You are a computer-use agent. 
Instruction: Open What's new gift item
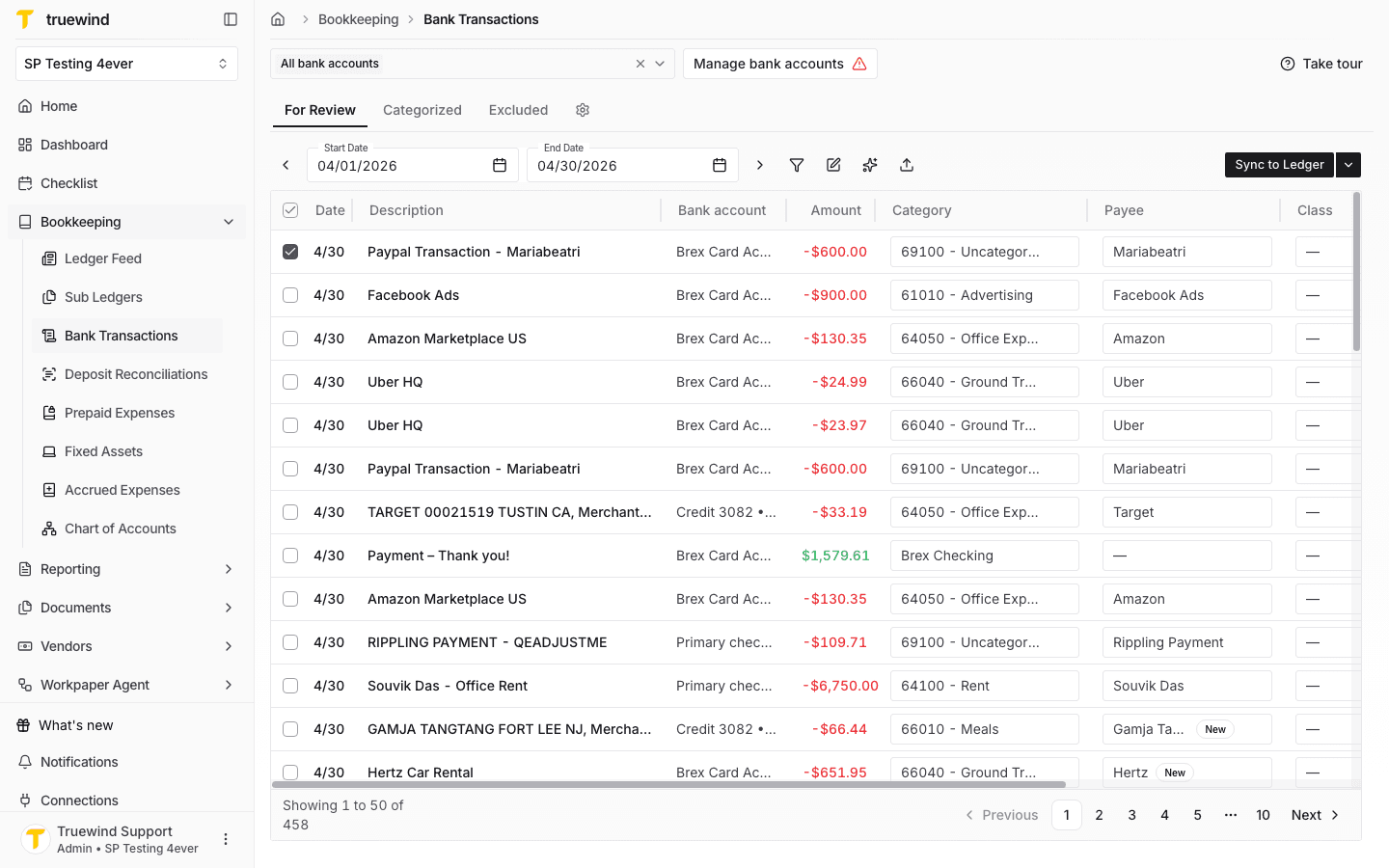coord(126,725)
